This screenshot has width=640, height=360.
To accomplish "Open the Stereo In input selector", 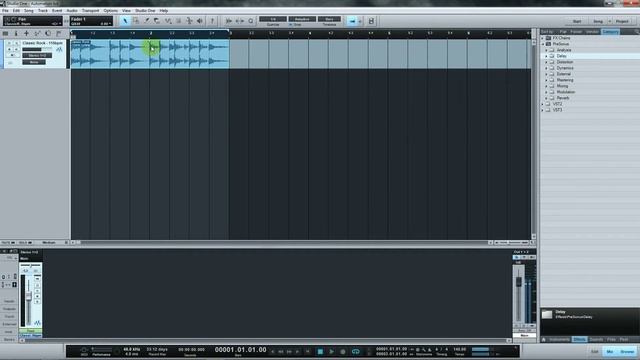I will pos(37,56).
